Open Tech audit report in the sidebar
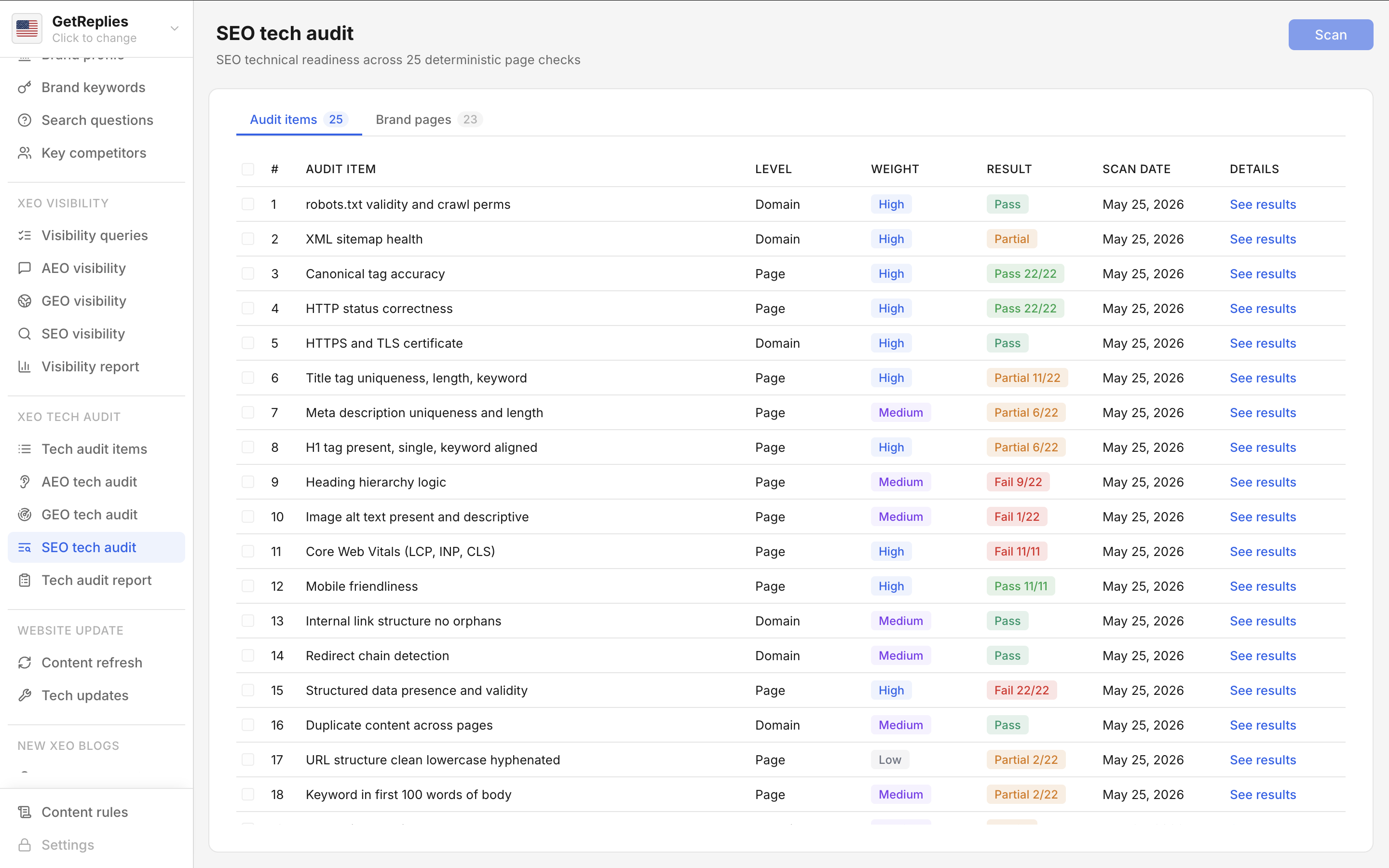Viewport: 1389px width, 868px height. coord(96,581)
